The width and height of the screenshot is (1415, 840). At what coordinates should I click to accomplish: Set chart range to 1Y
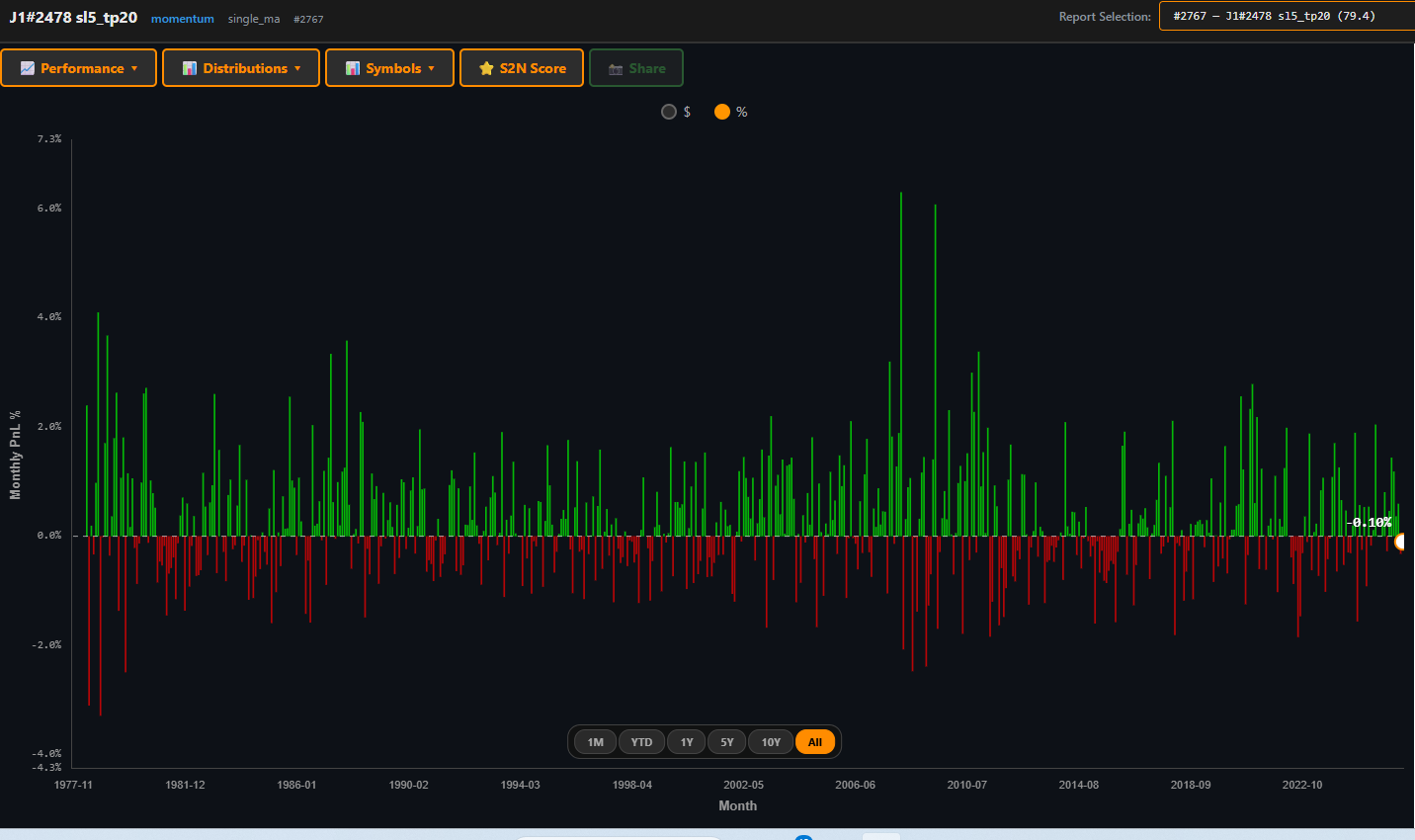pos(687,742)
